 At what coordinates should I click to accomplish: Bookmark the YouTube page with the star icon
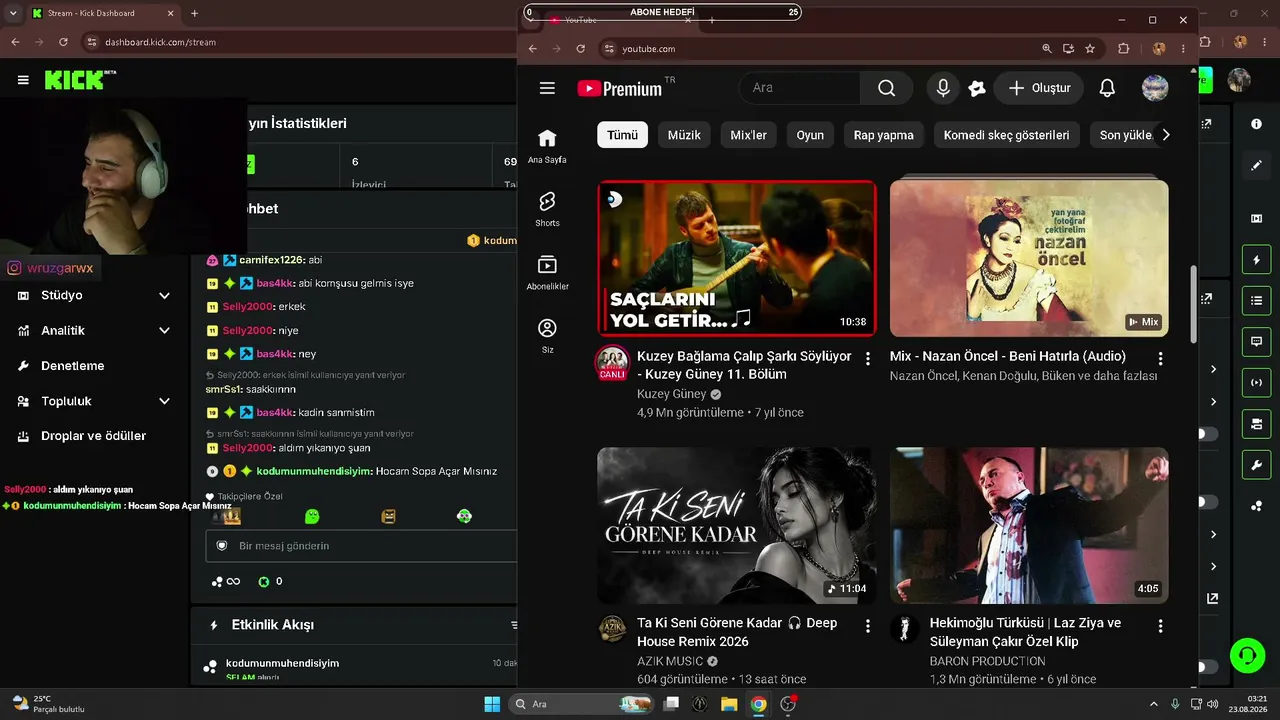coord(1090,48)
